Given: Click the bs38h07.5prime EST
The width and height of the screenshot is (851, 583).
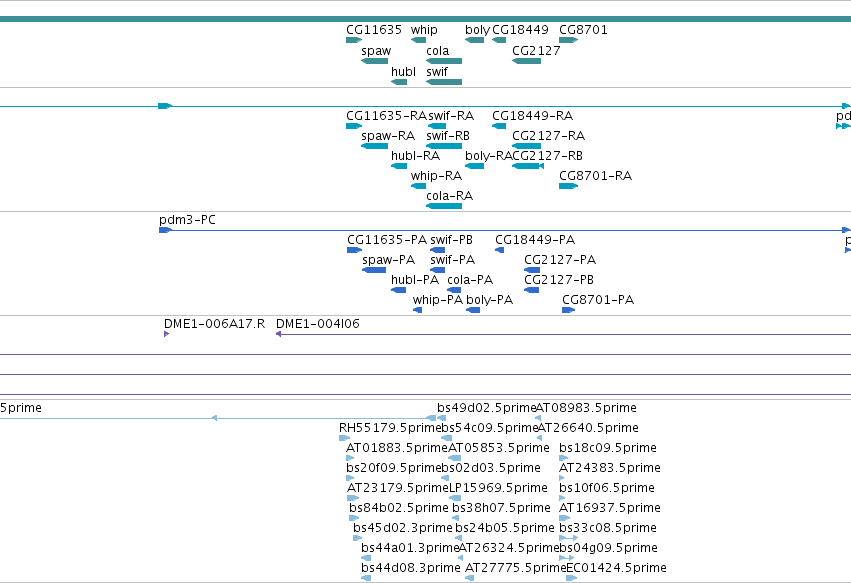Looking at the screenshot, I should 455,518.
